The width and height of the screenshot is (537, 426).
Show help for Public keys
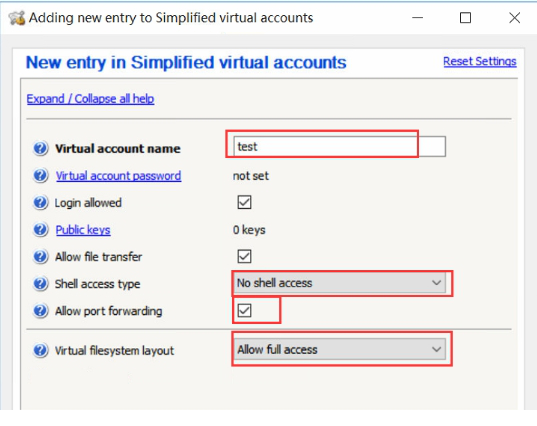point(40,229)
